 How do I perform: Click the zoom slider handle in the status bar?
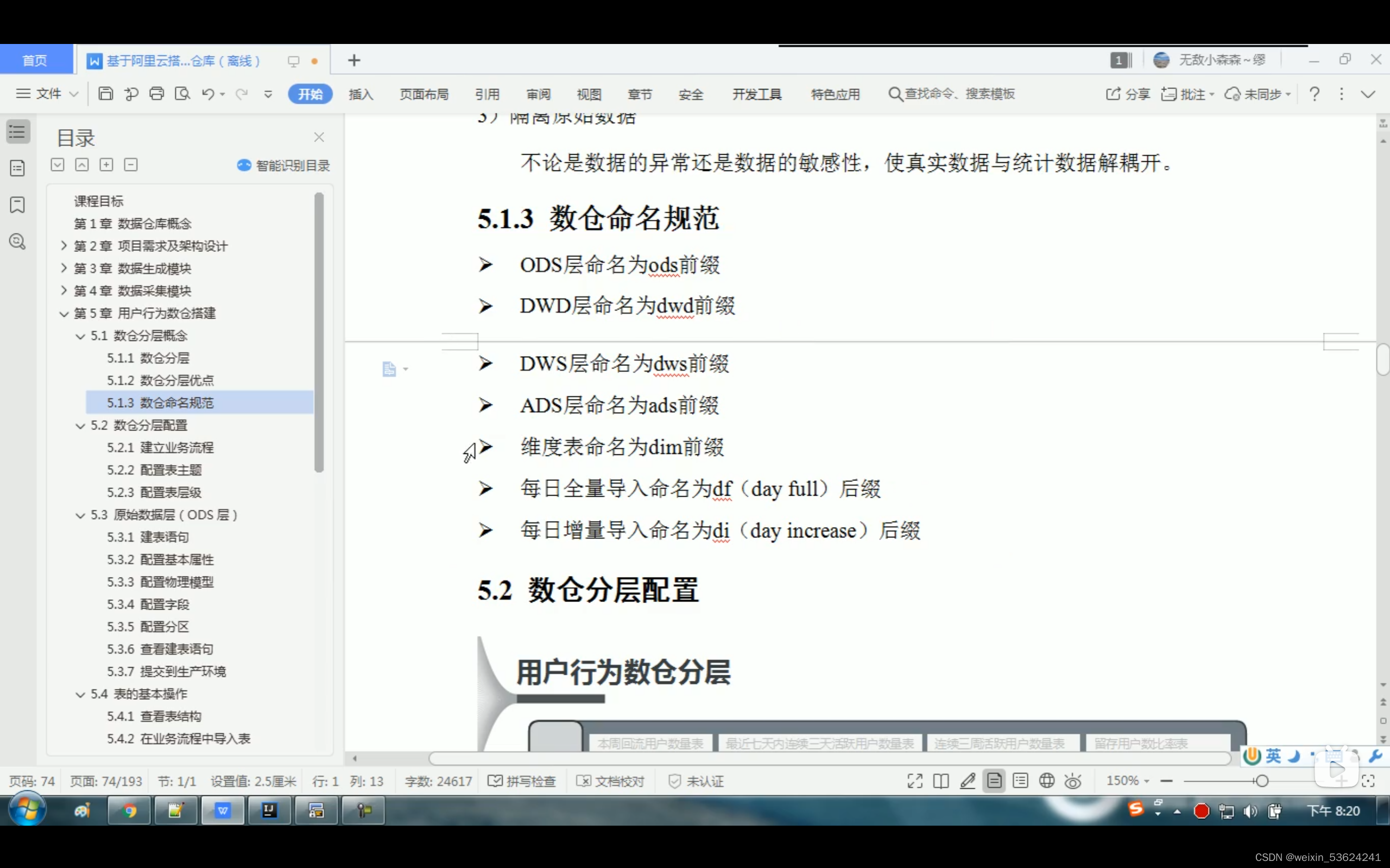1262,781
